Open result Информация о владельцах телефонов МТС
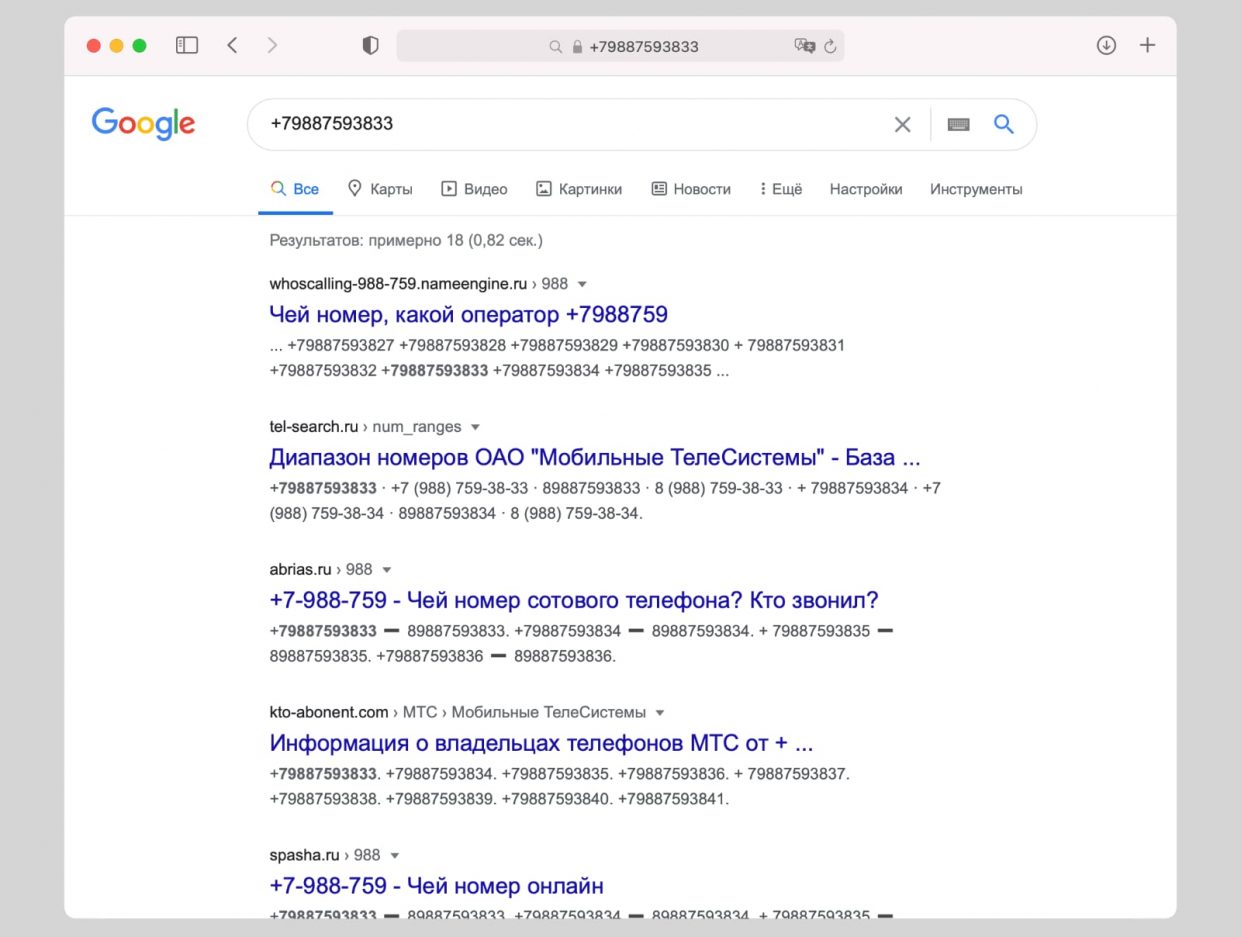This screenshot has height=937, width=1241. click(x=541, y=744)
